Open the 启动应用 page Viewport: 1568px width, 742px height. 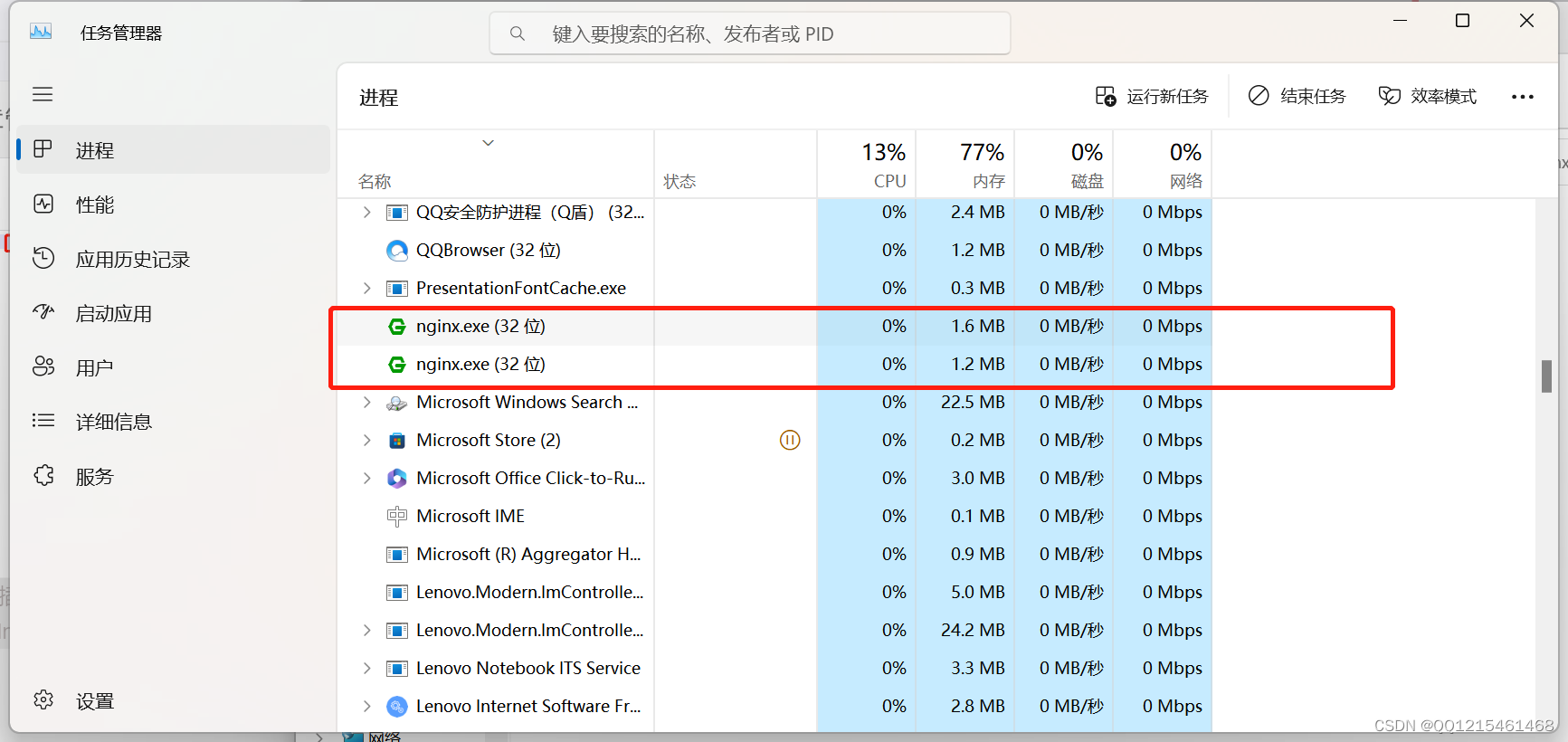coord(173,312)
